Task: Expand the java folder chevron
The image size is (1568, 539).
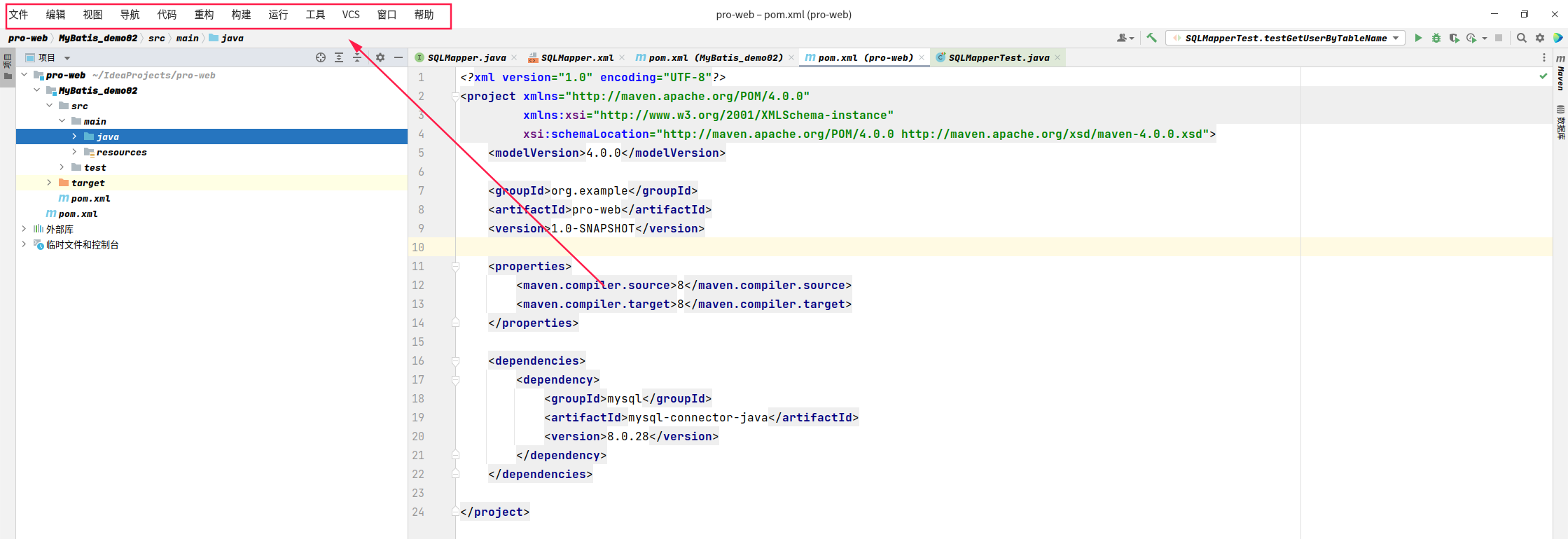Action: (x=75, y=136)
